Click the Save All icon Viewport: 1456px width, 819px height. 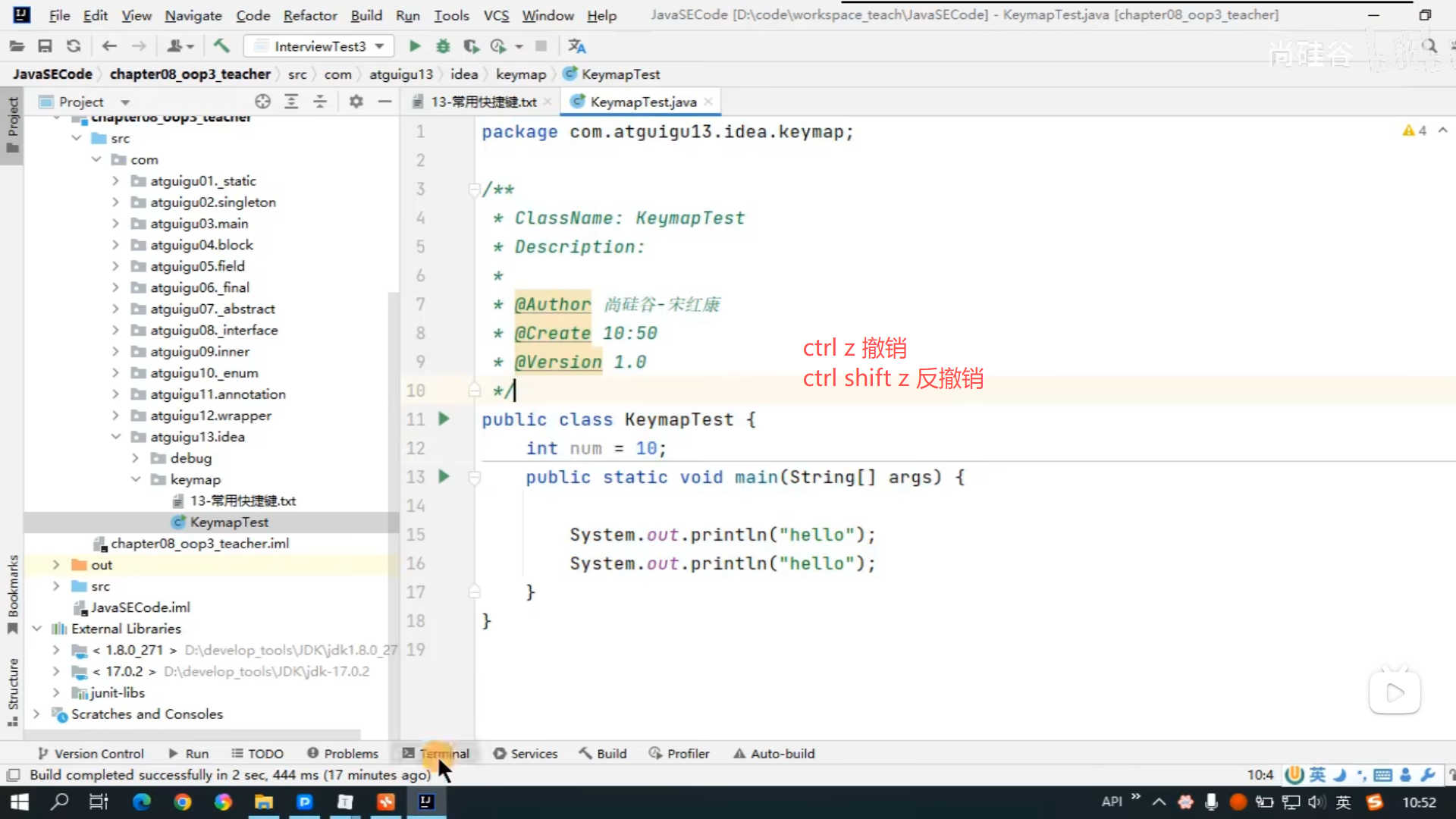[45, 46]
